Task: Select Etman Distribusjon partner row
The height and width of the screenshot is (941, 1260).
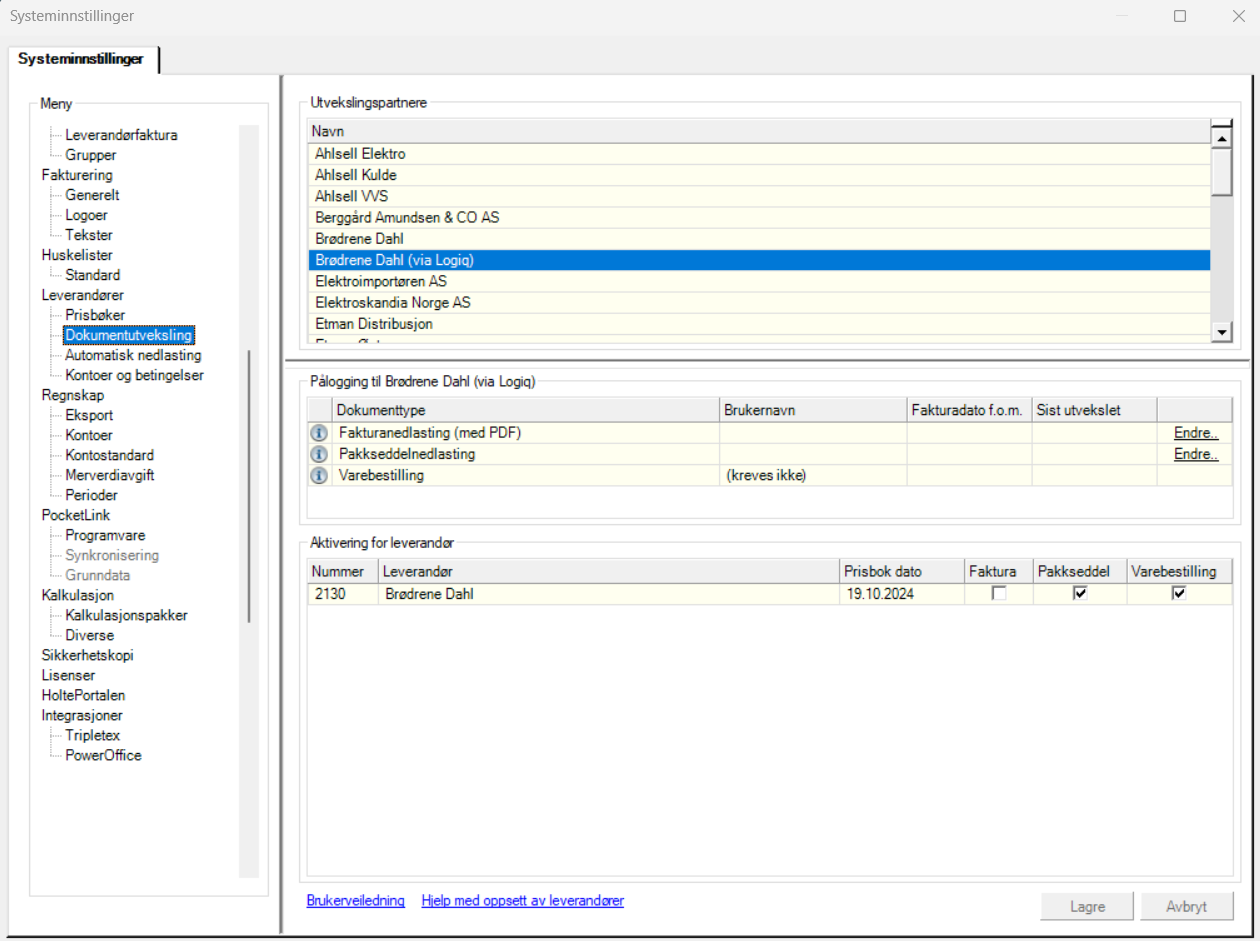Action: click(759, 324)
